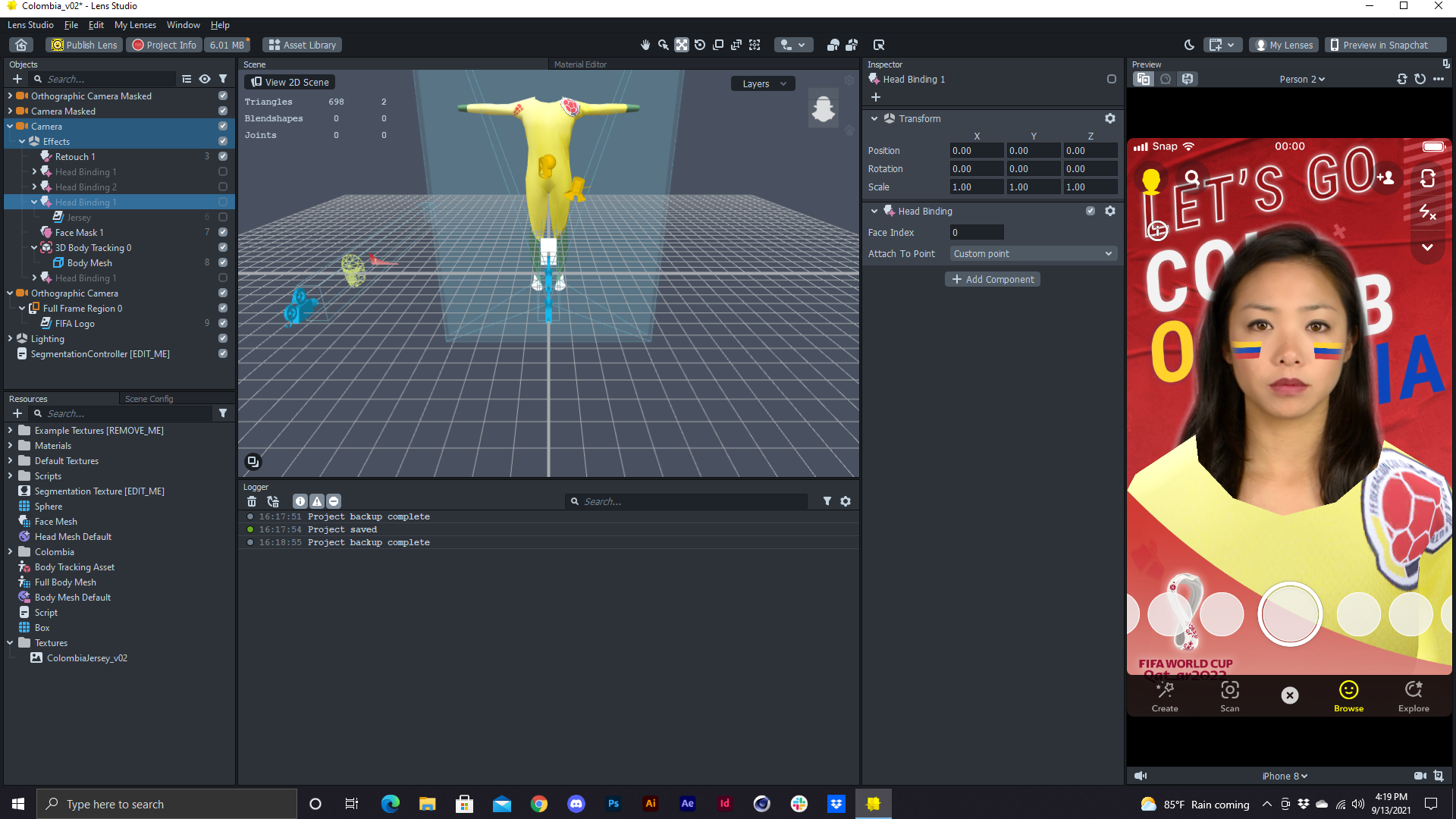Restart the preview with refresh icon

coord(1420,79)
